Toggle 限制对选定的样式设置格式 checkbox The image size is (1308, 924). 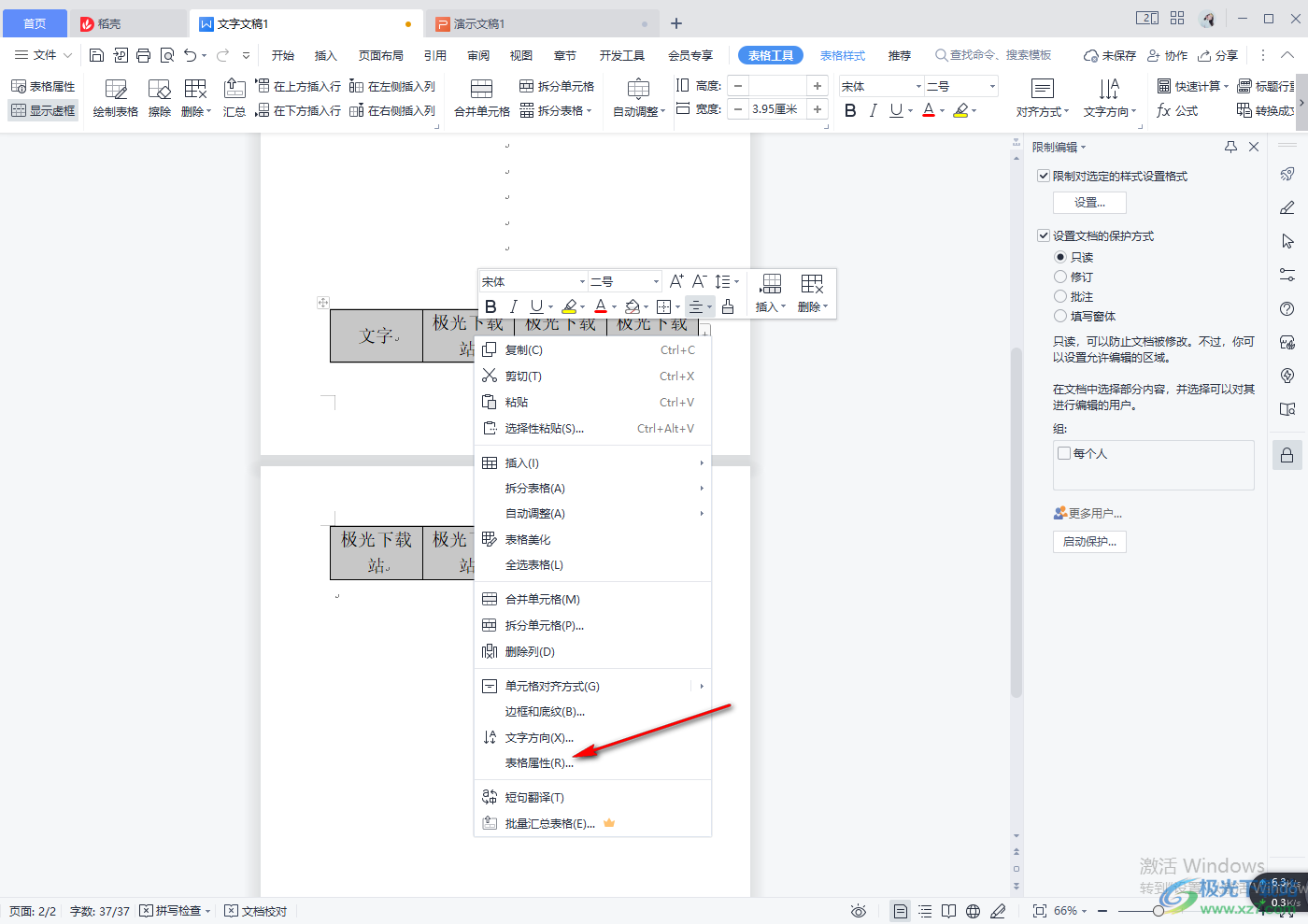1044,176
